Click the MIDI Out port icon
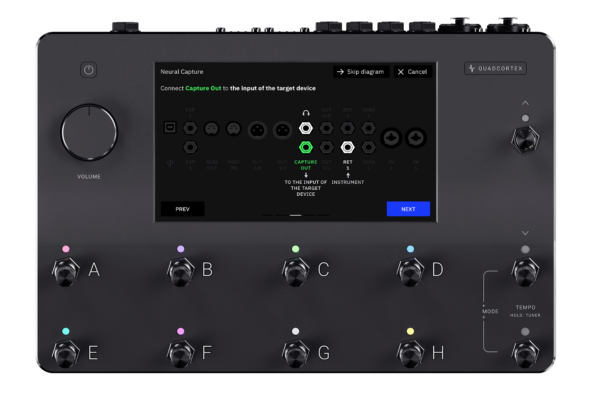 (x=213, y=128)
